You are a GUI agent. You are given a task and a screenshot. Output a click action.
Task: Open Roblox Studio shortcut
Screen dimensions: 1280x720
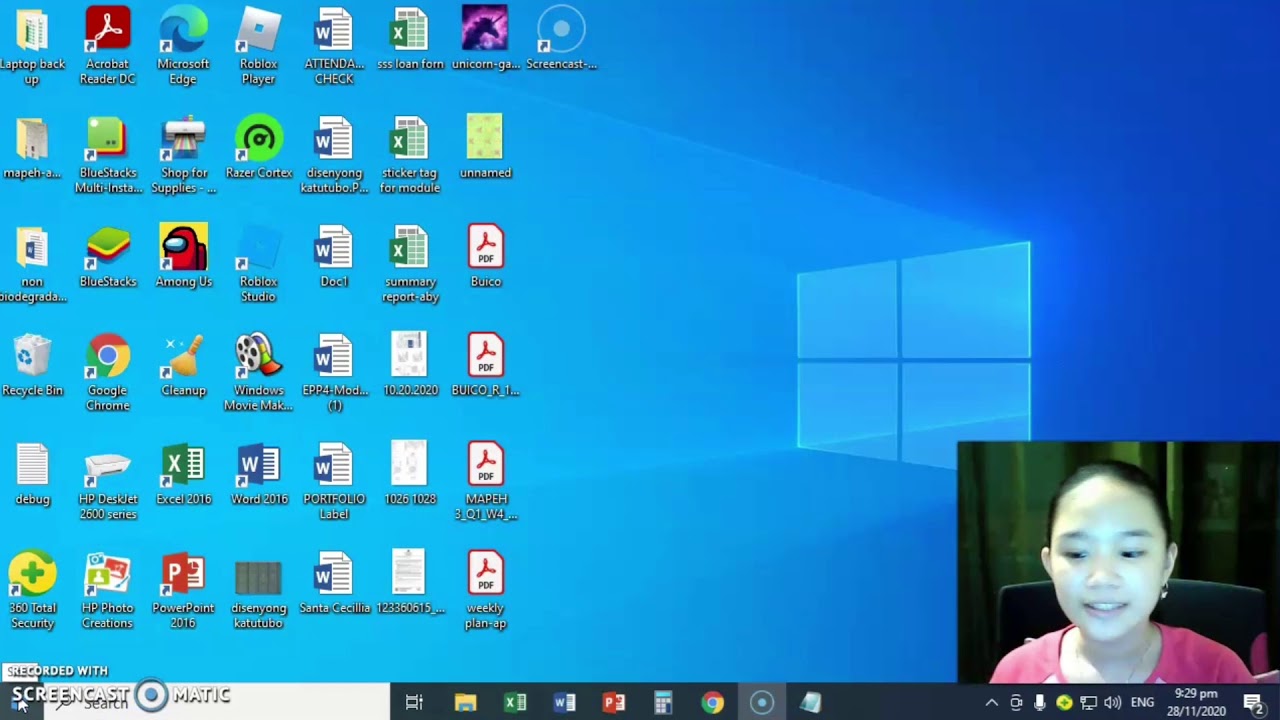tap(258, 264)
